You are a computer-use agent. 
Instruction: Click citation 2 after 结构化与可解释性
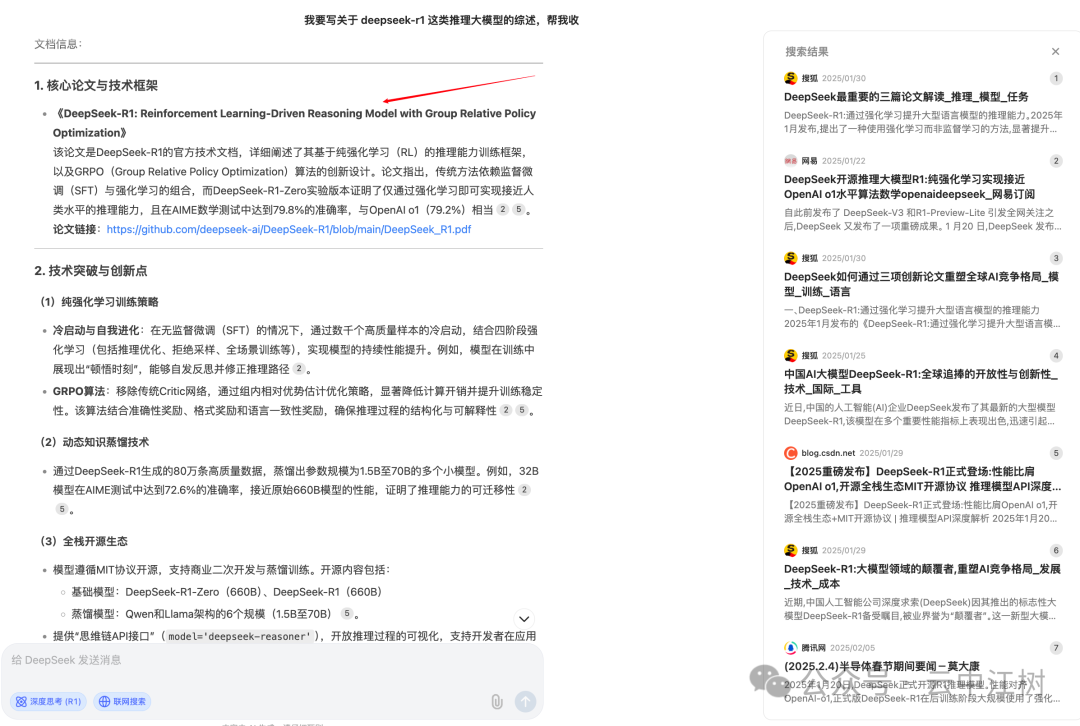click(x=506, y=410)
